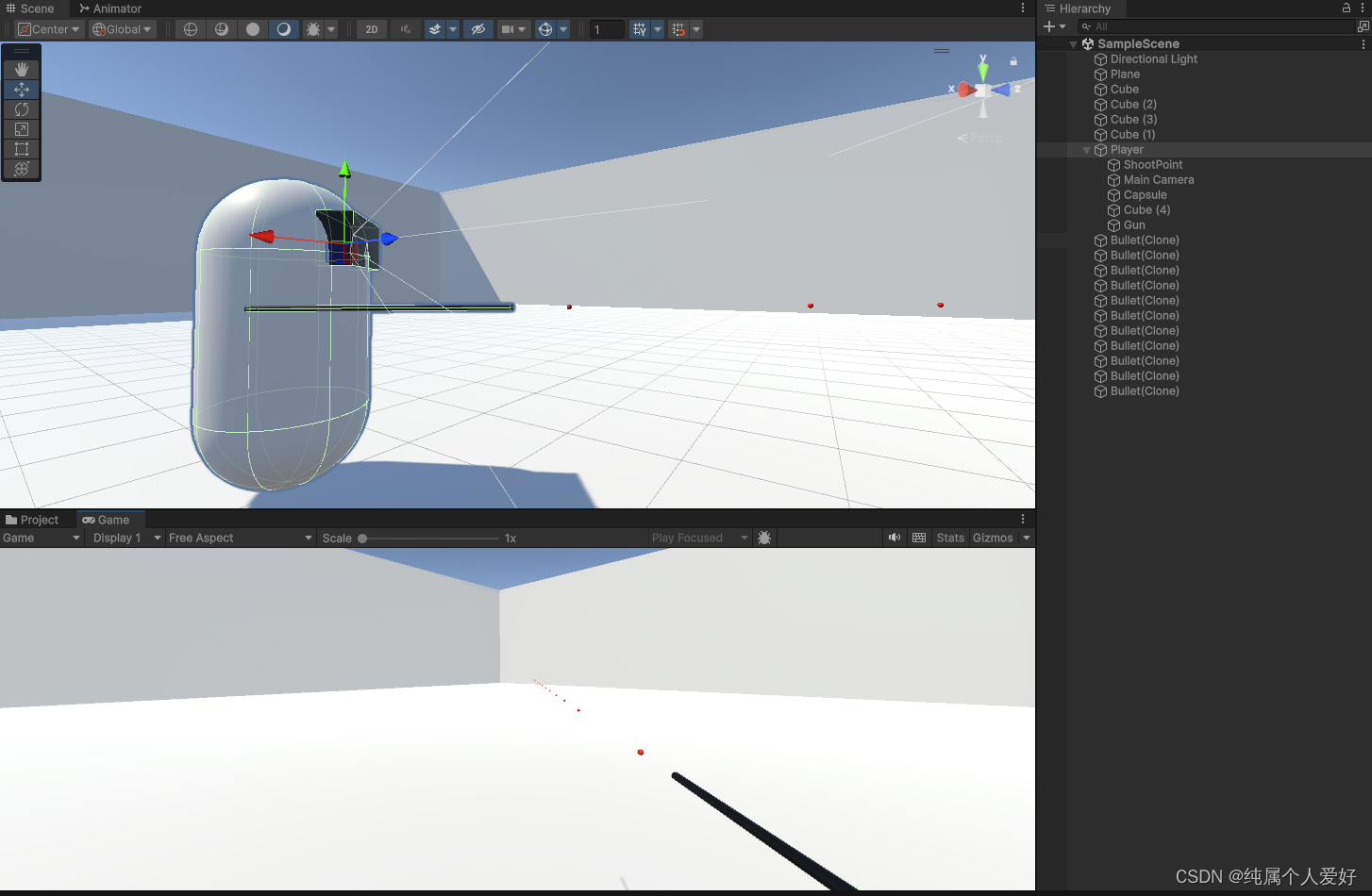Toggle 2D view mode in the Scene toolbar
This screenshot has width=1372, height=896.
tap(371, 29)
